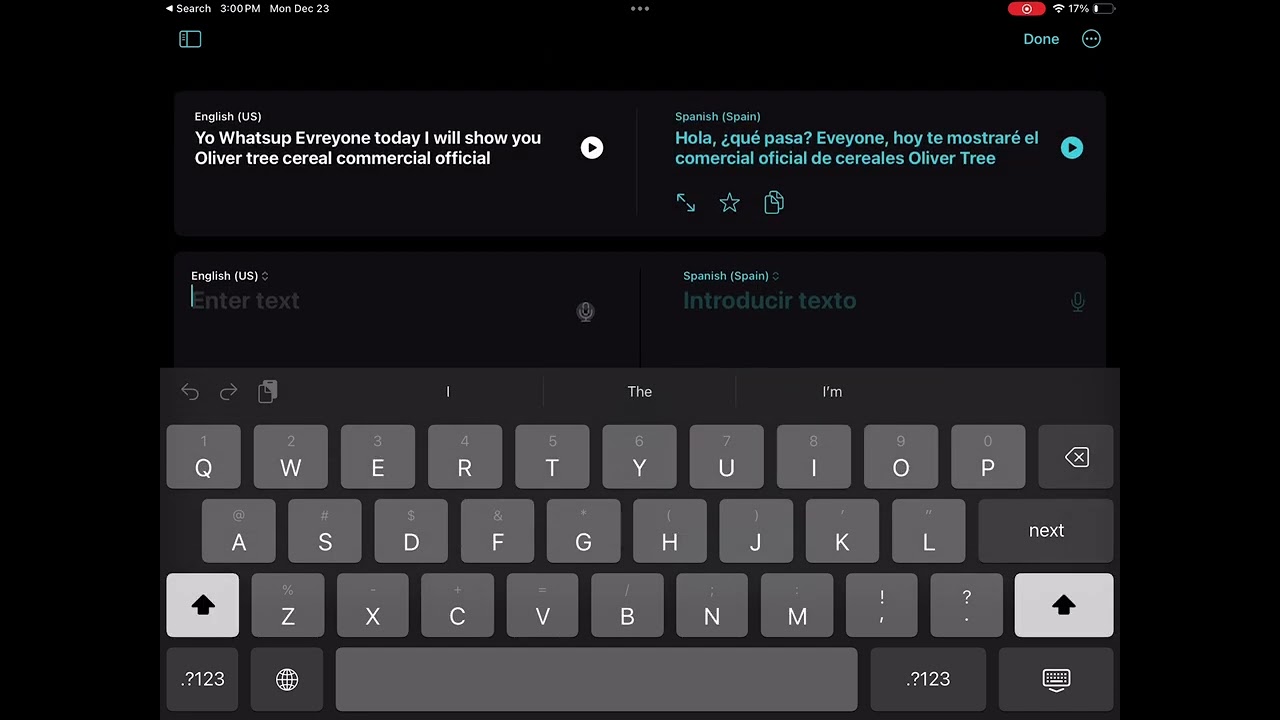Undo last keyboard action
Image resolution: width=1280 pixels, height=720 pixels.
pos(190,392)
